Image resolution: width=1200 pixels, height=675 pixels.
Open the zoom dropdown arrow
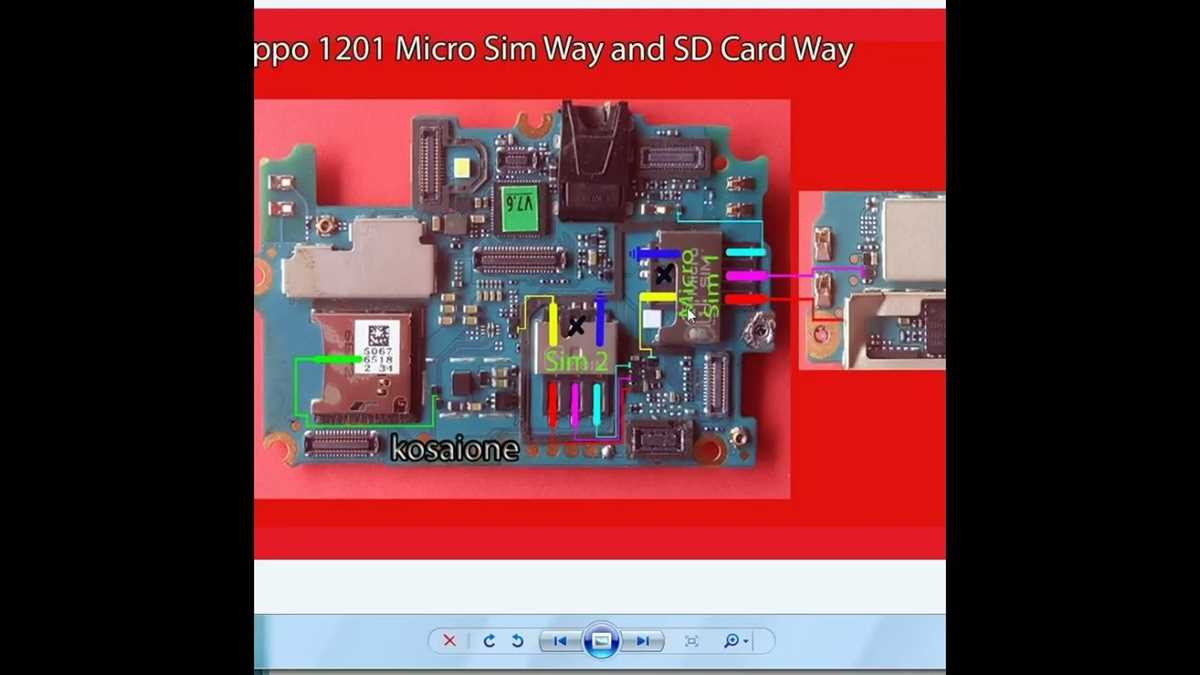[x=746, y=642]
